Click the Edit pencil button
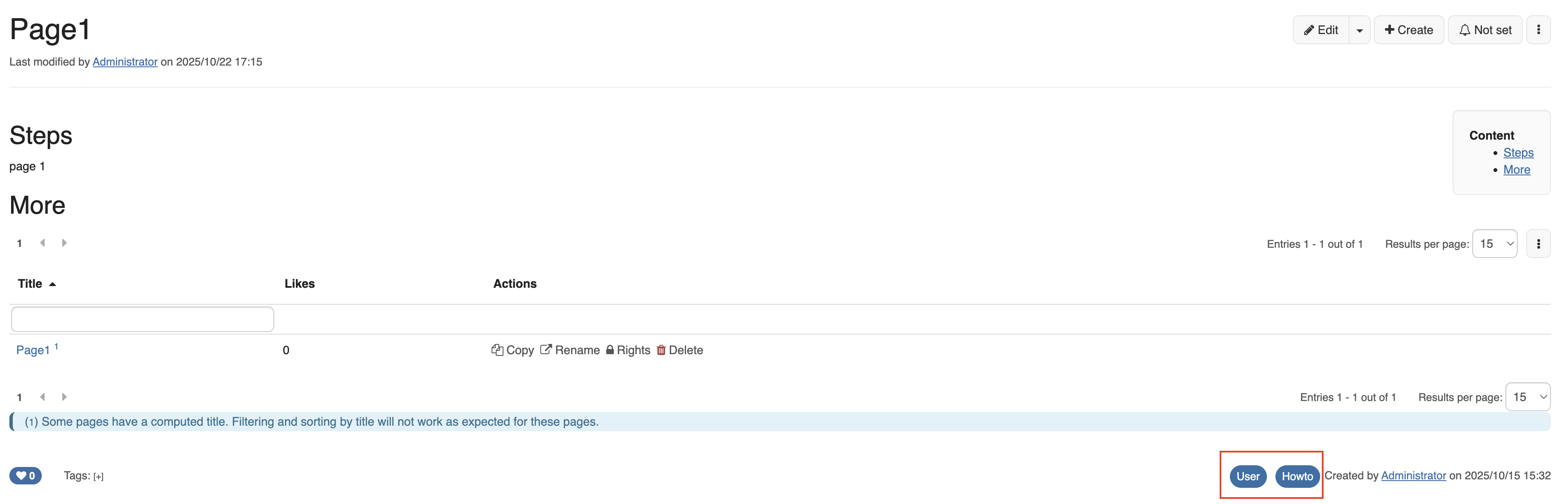Image resolution: width=1568 pixels, height=504 pixels. point(1320,30)
